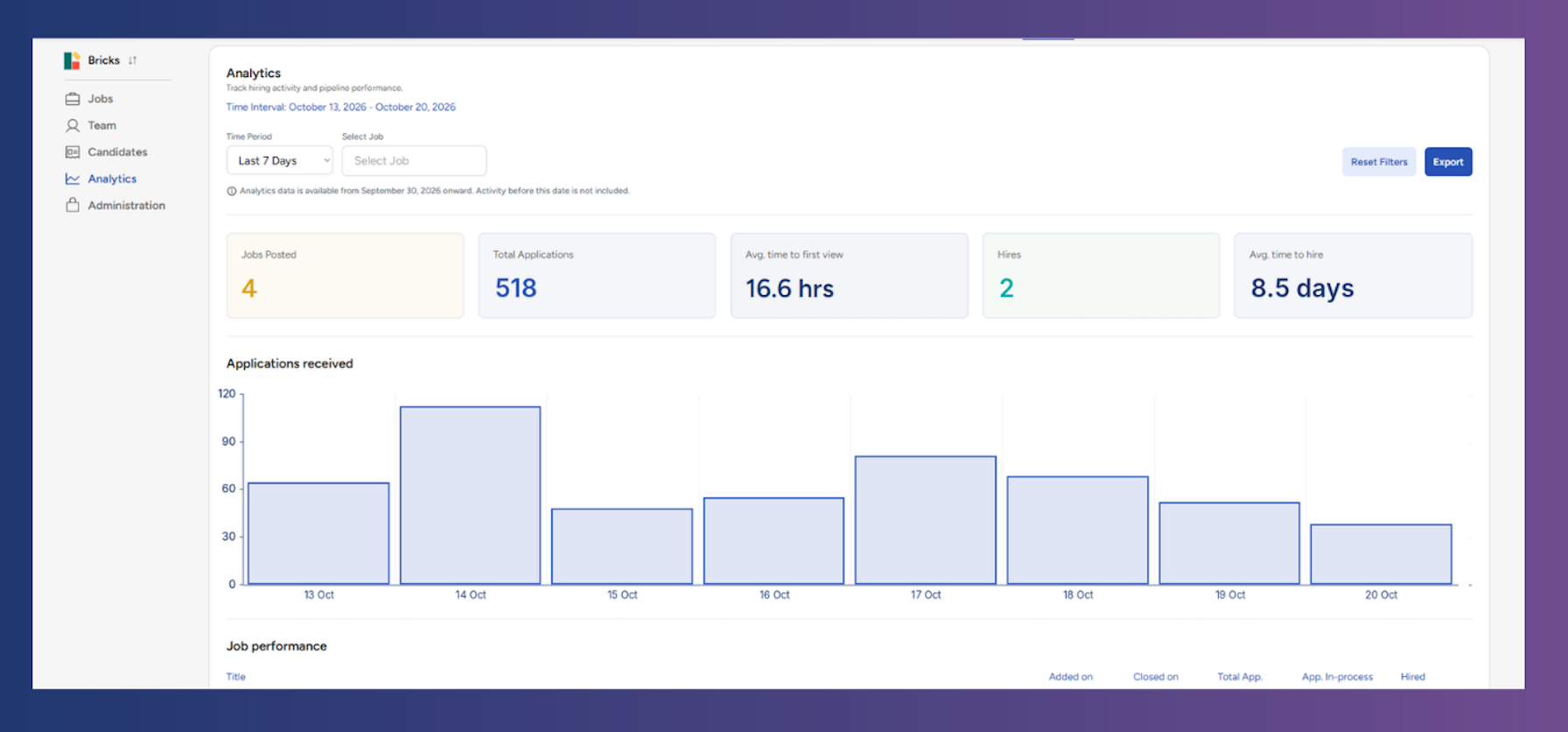Click the Closed on column header

(1156, 677)
